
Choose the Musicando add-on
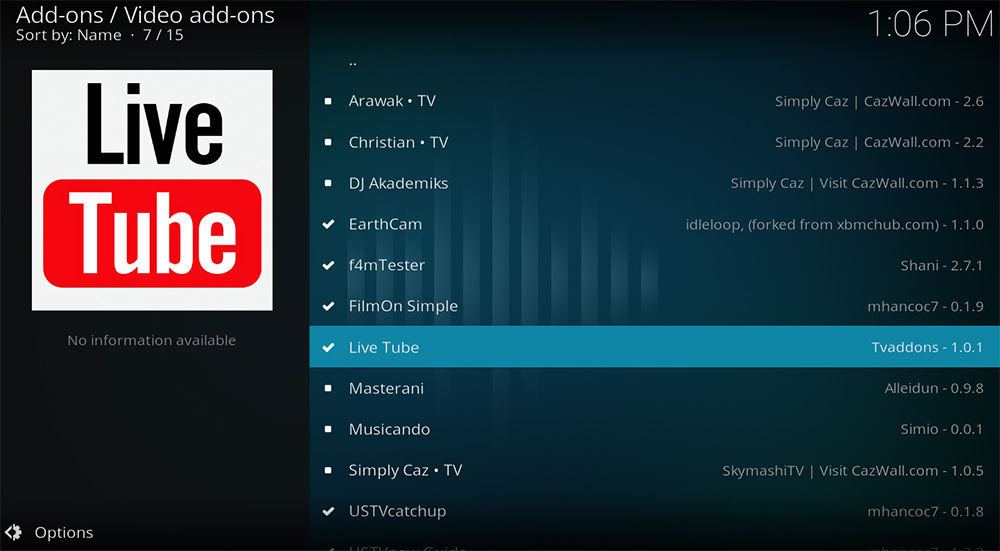(654, 429)
